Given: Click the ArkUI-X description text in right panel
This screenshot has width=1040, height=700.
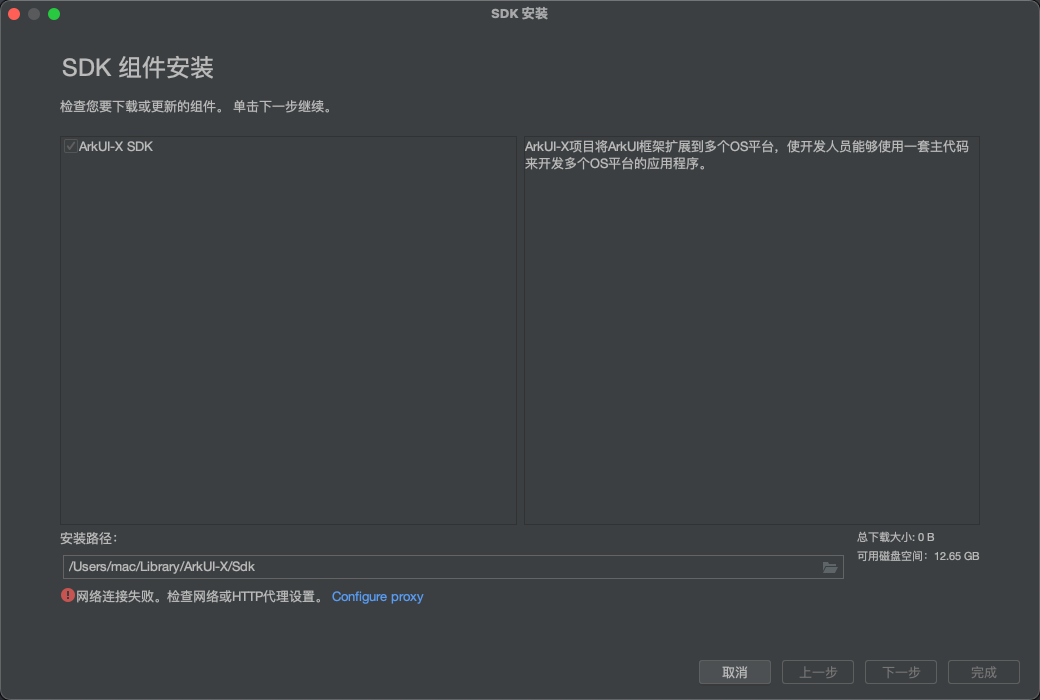Looking at the screenshot, I should pos(747,155).
